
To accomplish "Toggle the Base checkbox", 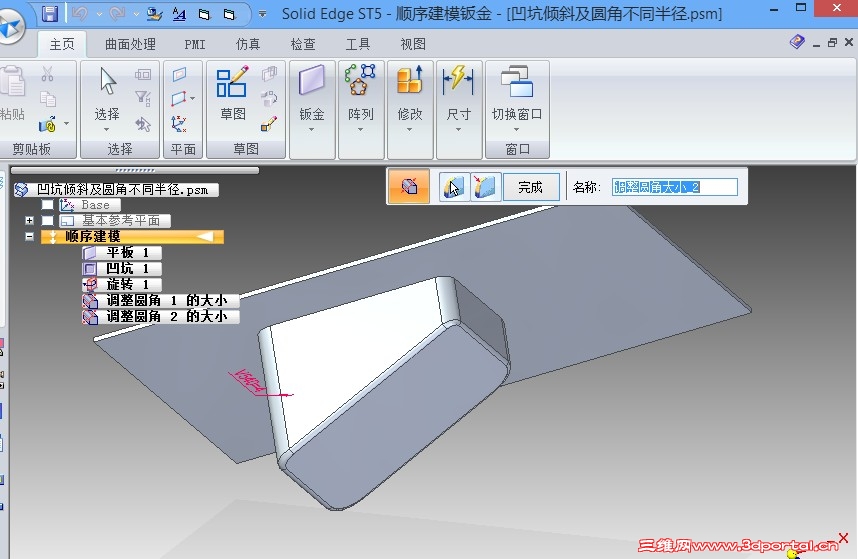I will point(48,205).
